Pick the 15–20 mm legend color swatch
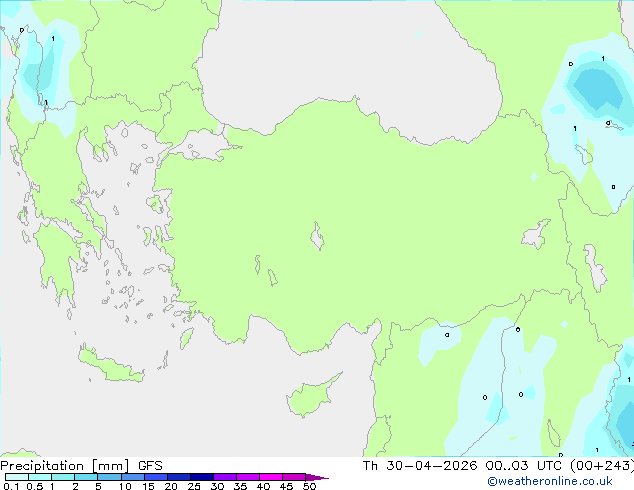This screenshot has width=634, height=490. (x=155, y=477)
